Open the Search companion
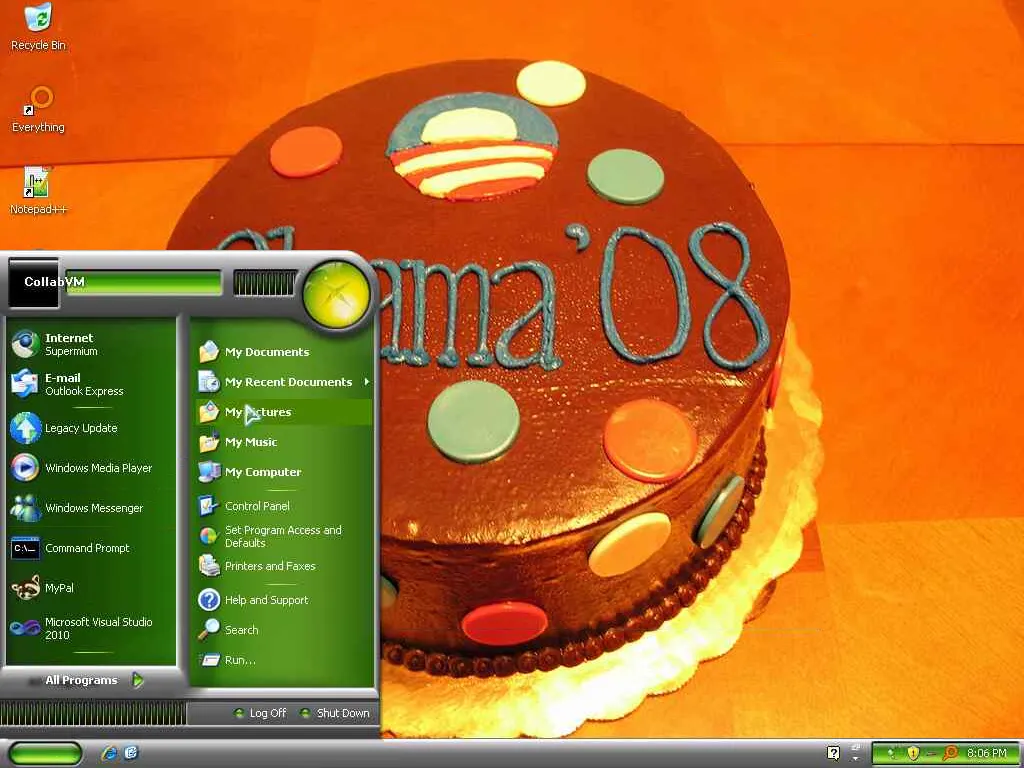 pos(283,630)
